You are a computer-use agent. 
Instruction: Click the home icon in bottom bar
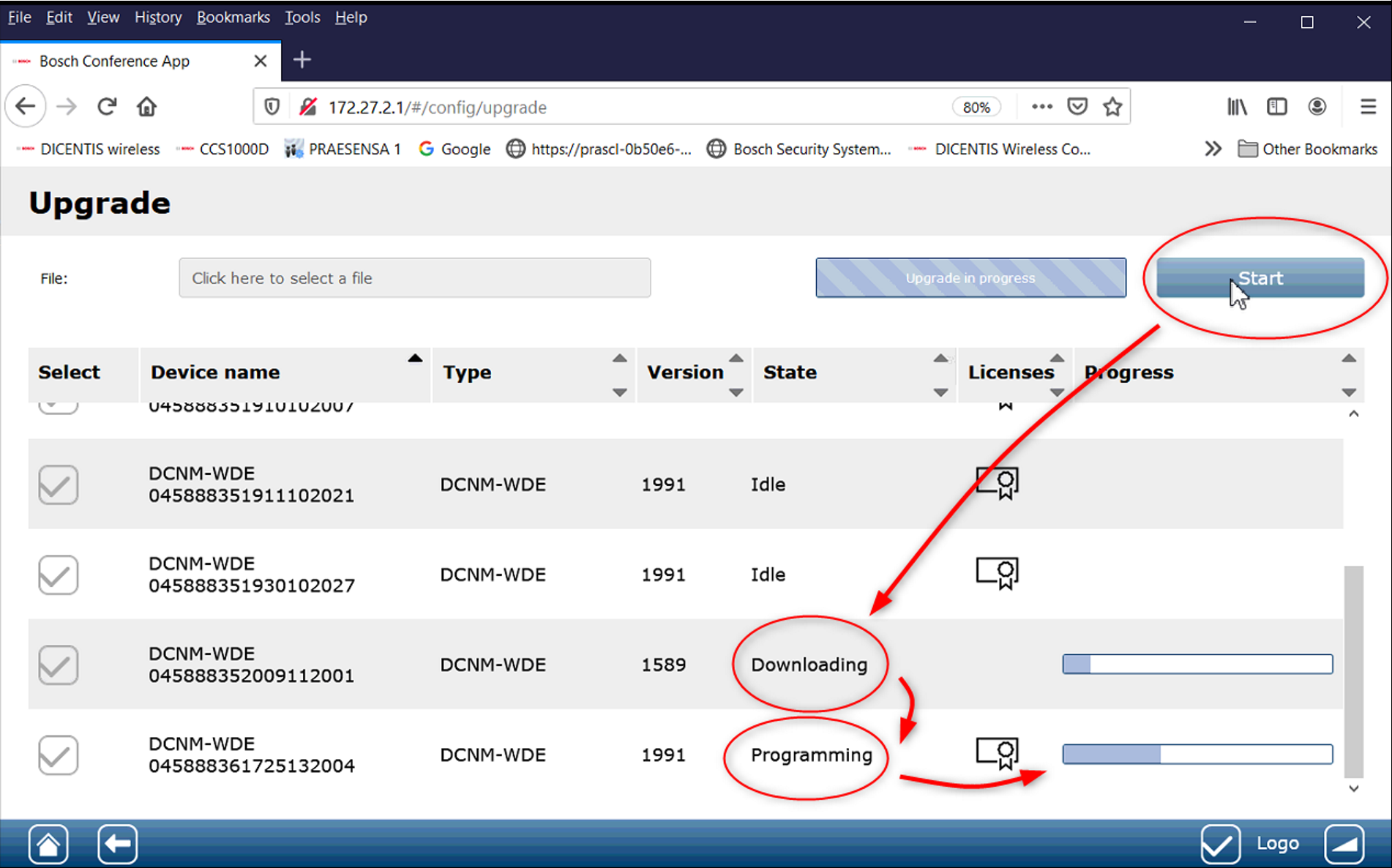pyautogui.click(x=48, y=844)
